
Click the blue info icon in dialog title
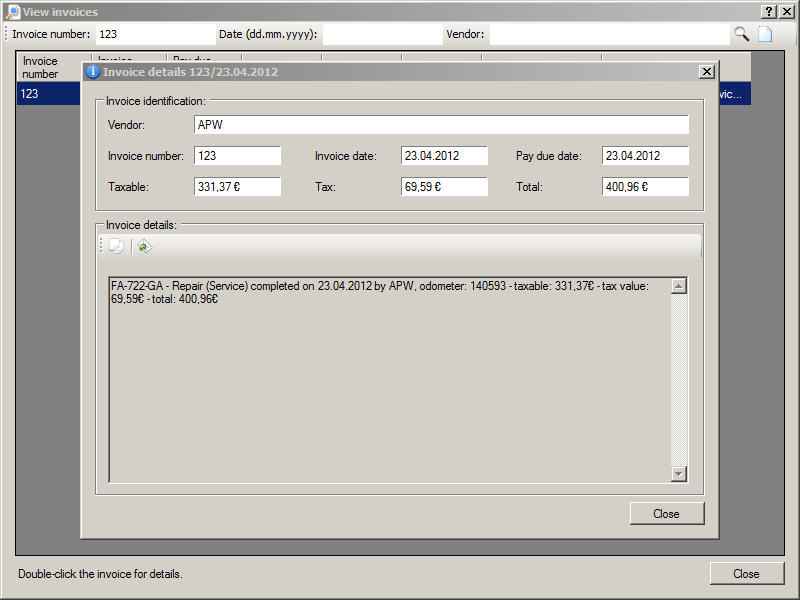pyautogui.click(x=93, y=72)
